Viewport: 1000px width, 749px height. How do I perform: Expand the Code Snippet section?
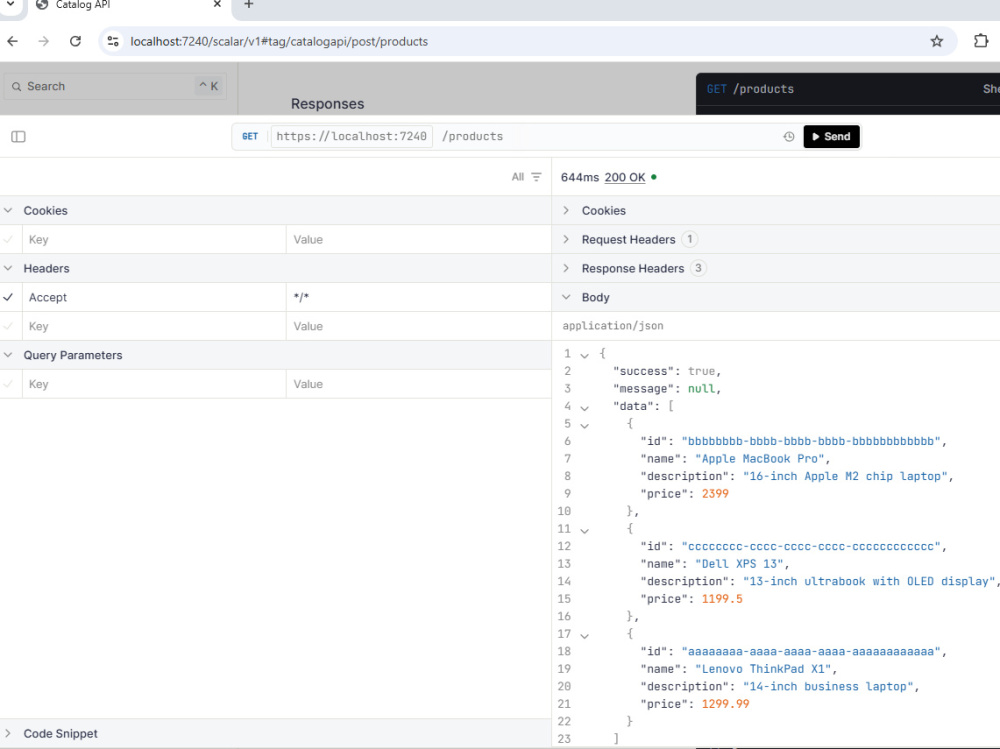[8, 734]
